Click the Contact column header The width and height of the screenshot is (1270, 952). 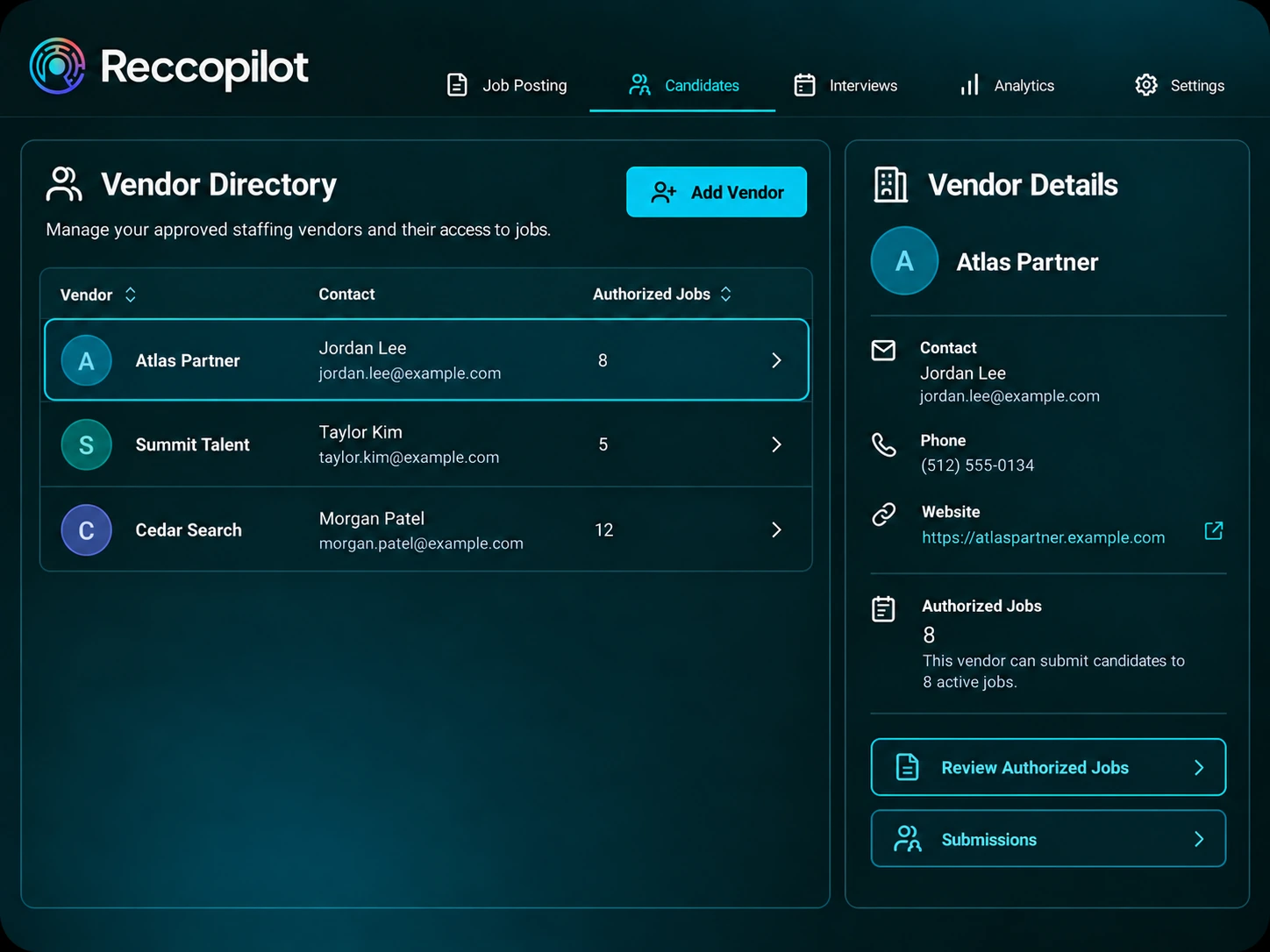point(346,295)
